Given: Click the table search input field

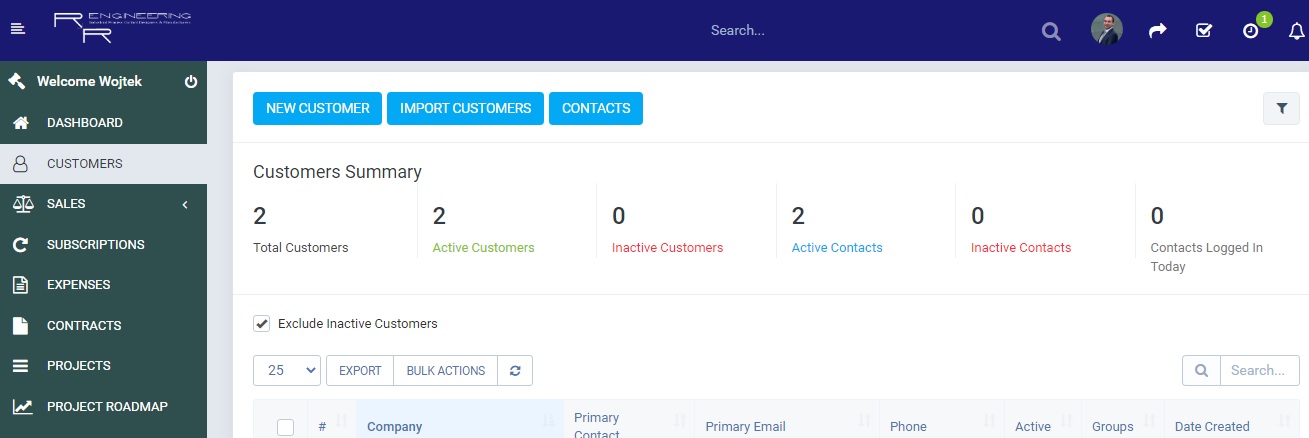Looking at the screenshot, I should point(1258,370).
